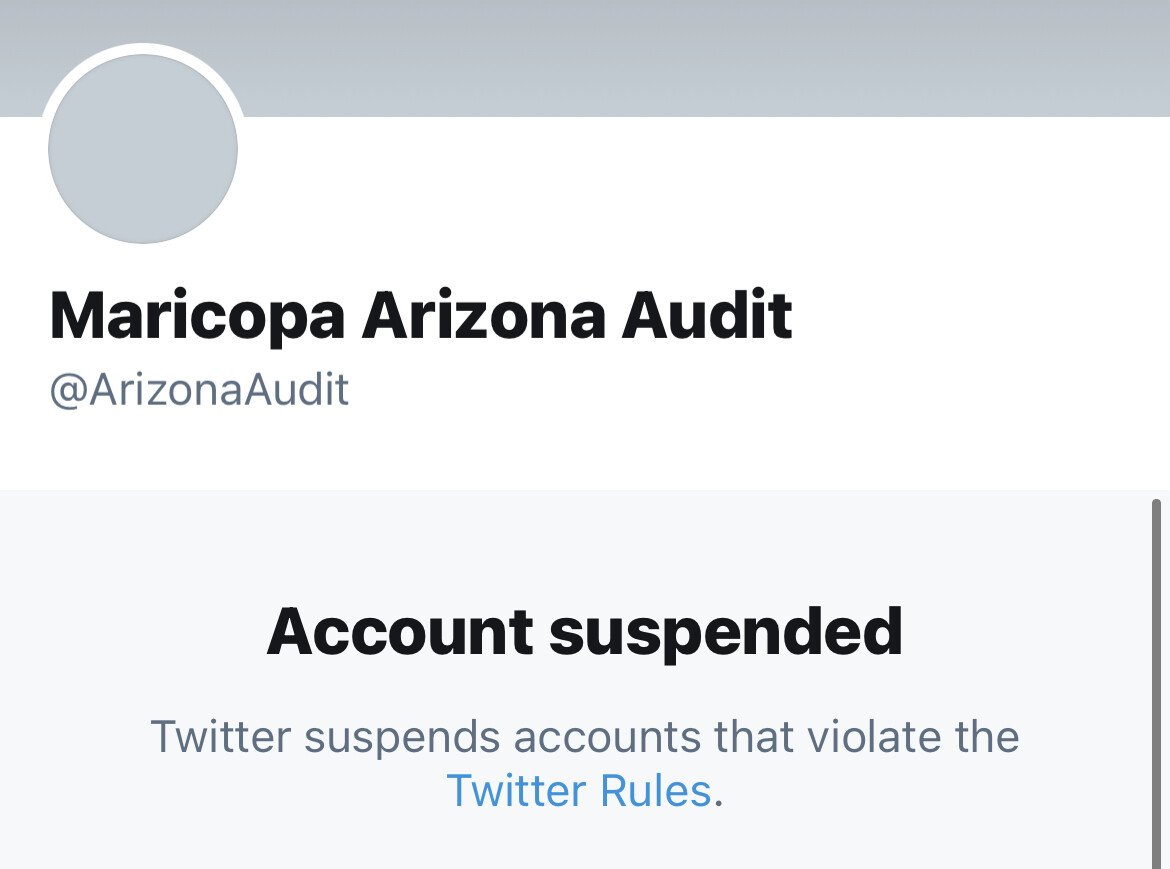1170x869 pixels.
Task: Click the word "Account" in the heading
Action: 399,631
